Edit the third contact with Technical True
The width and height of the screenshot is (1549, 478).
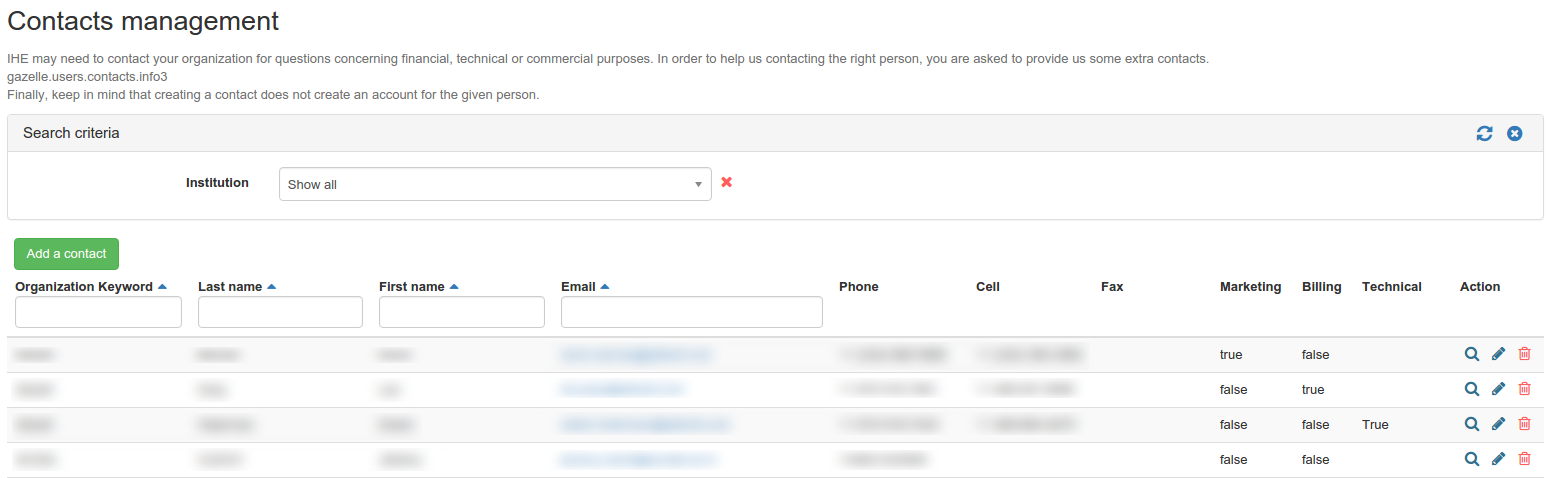(1498, 424)
